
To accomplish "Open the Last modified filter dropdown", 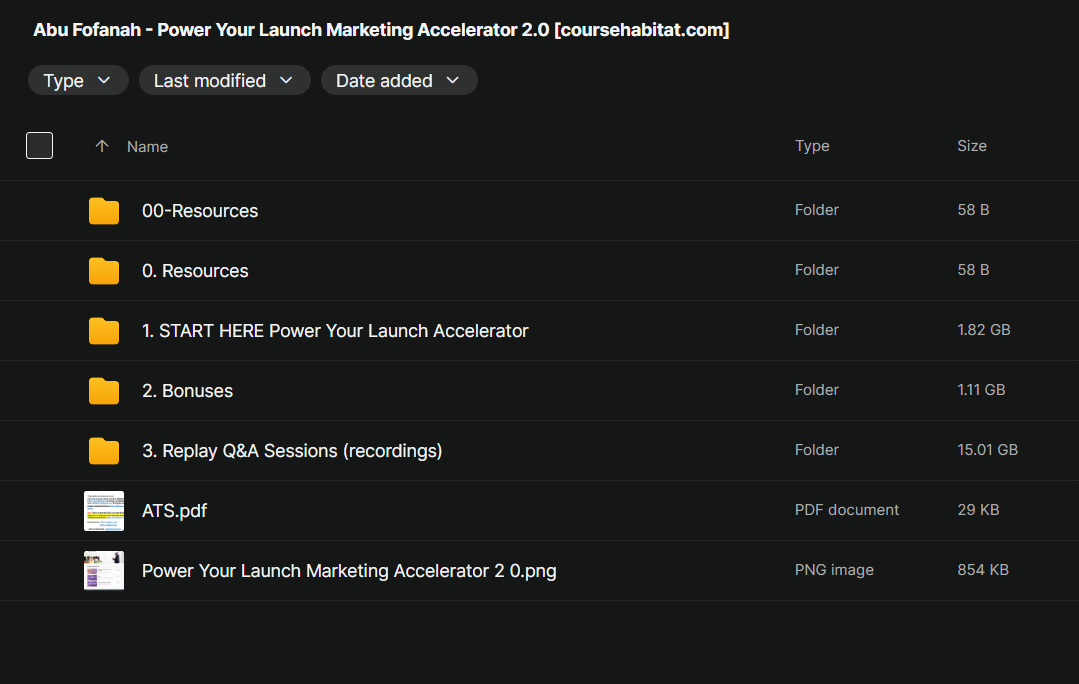I will tap(224, 81).
